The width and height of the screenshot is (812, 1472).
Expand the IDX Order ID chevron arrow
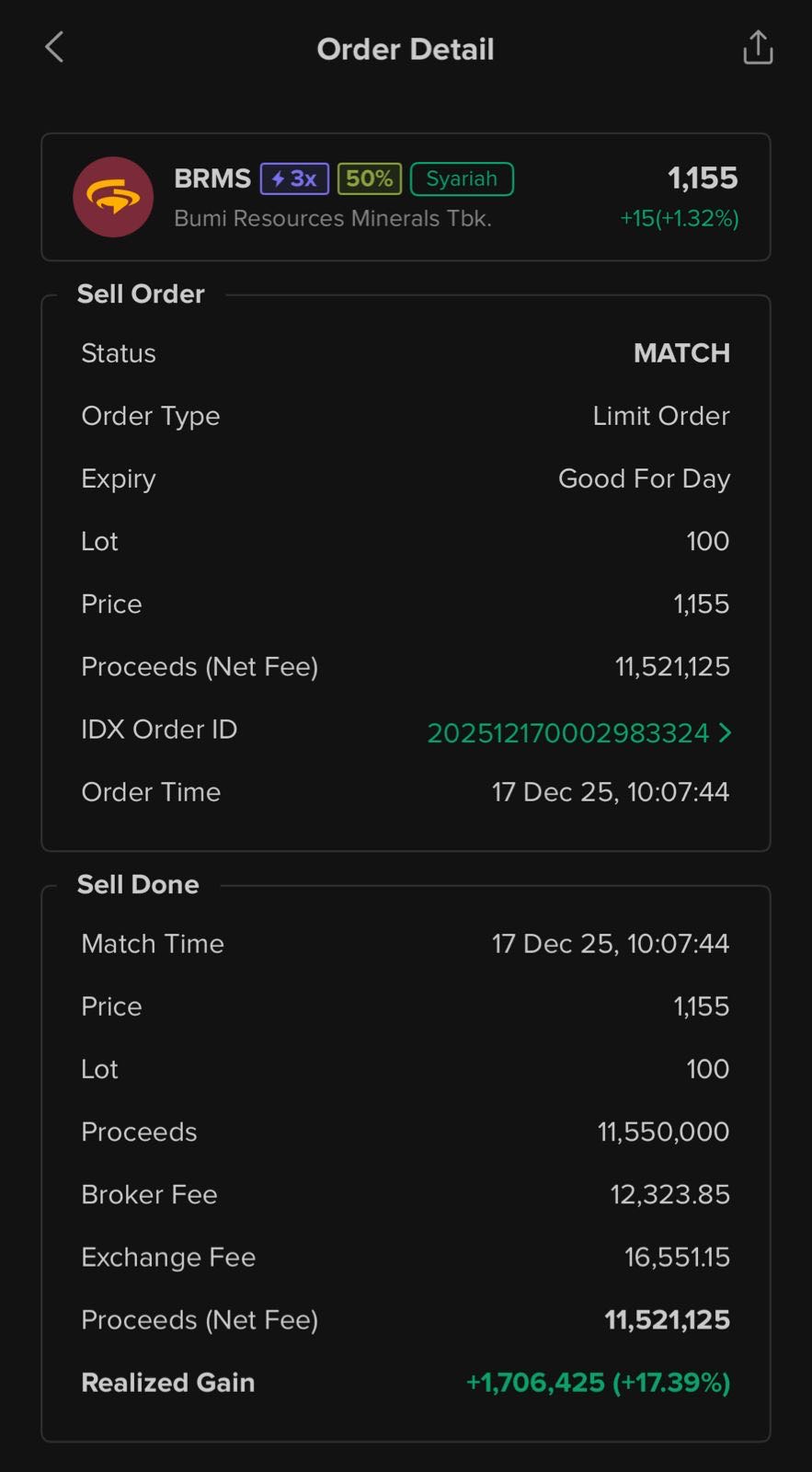click(x=726, y=732)
